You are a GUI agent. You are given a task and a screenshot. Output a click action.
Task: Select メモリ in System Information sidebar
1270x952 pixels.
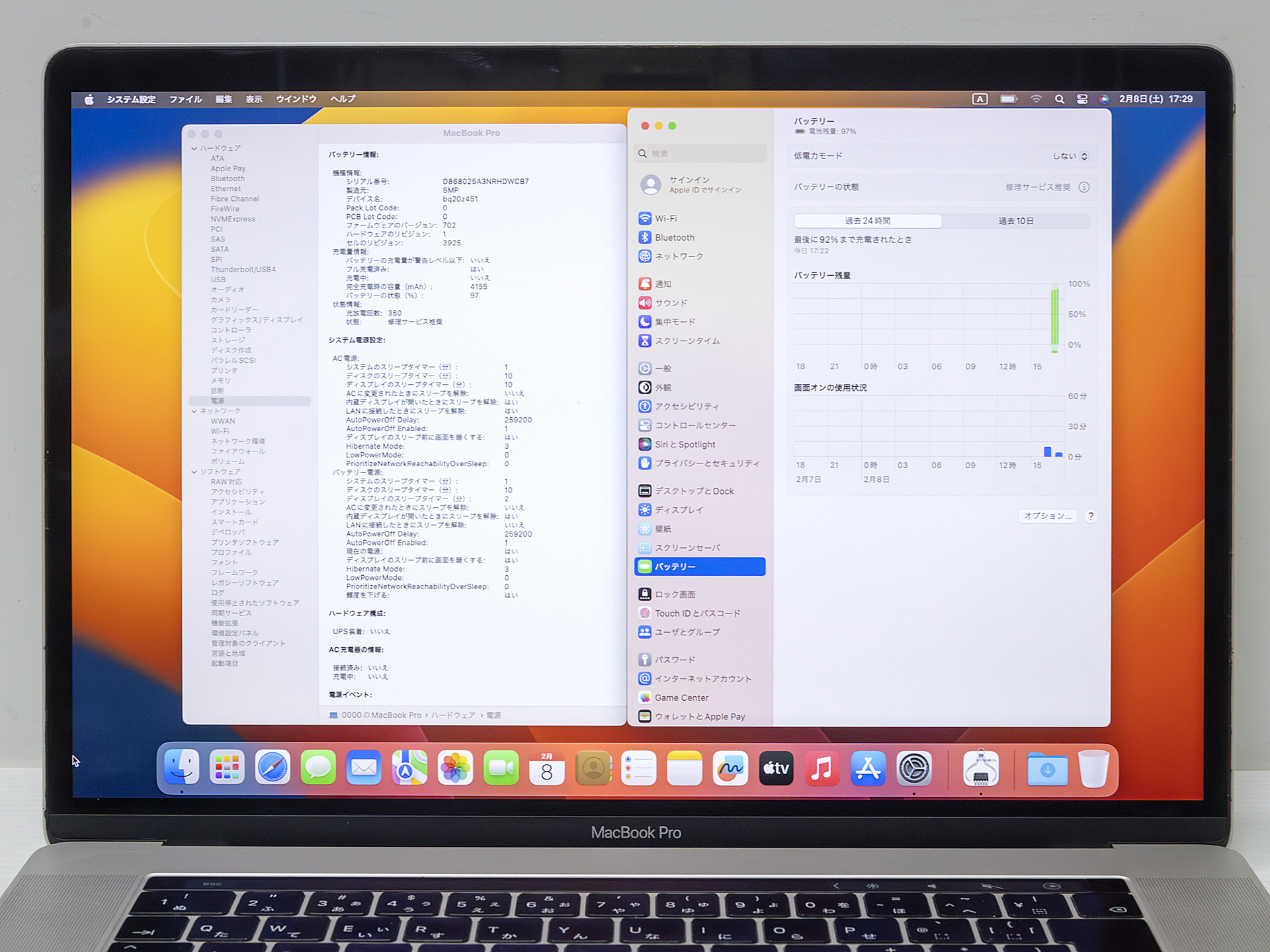[x=220, y=381]
